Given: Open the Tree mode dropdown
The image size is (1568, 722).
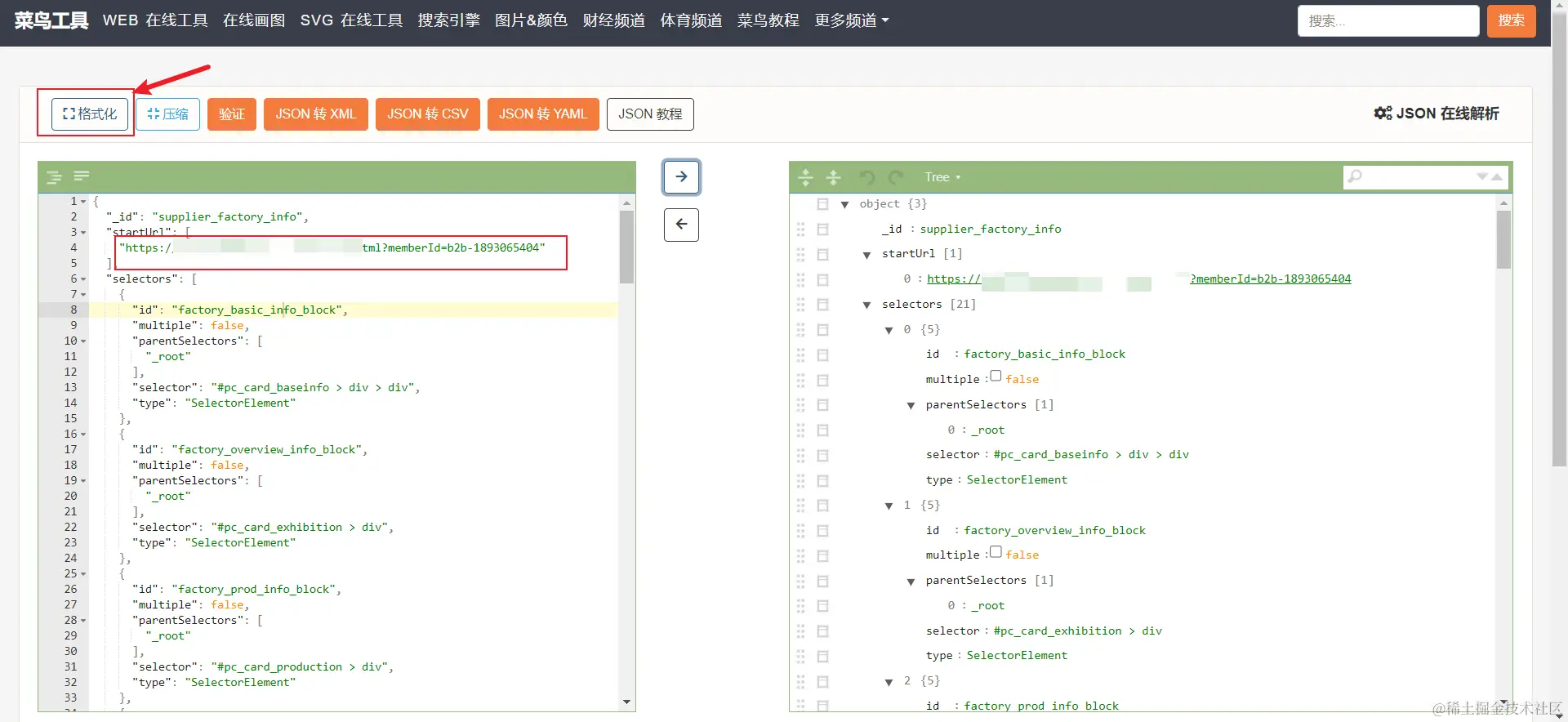Looking at the screenshot, I should tap(942, 177).
